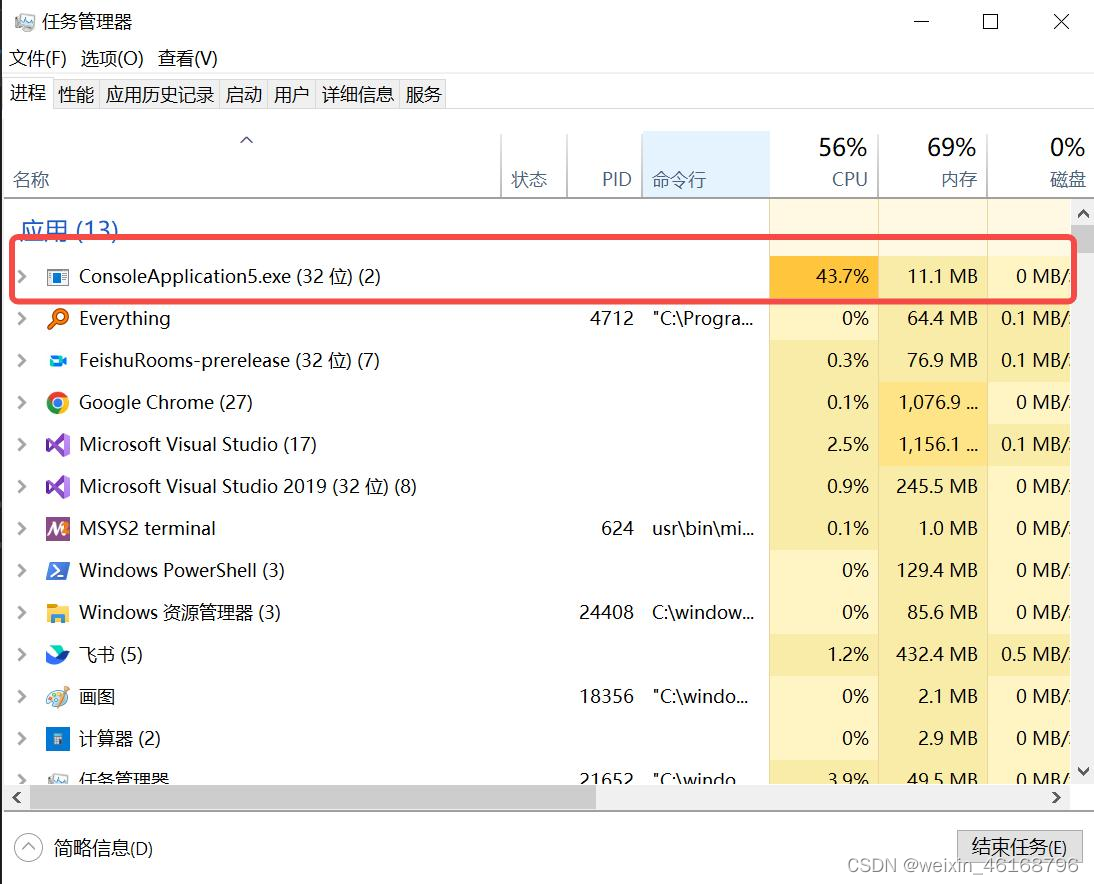Click the 1,076.9 memory value for Chrome
This screenshot has height=884, width=1094.
tap(938, 403)
